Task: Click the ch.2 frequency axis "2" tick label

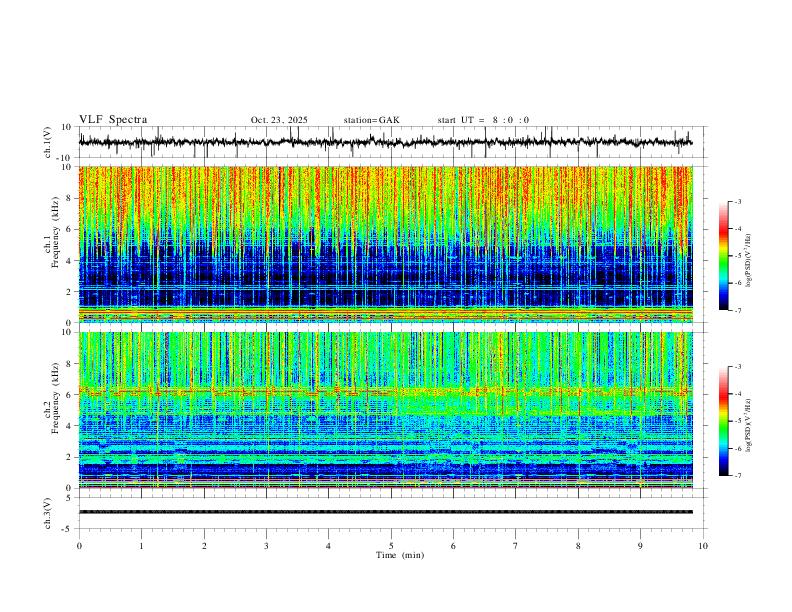Action: 69,457
